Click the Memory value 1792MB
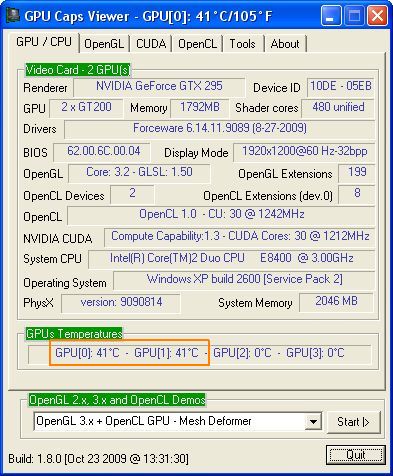Viewport: 393px width, 476px height. click(x=200, y=108)
